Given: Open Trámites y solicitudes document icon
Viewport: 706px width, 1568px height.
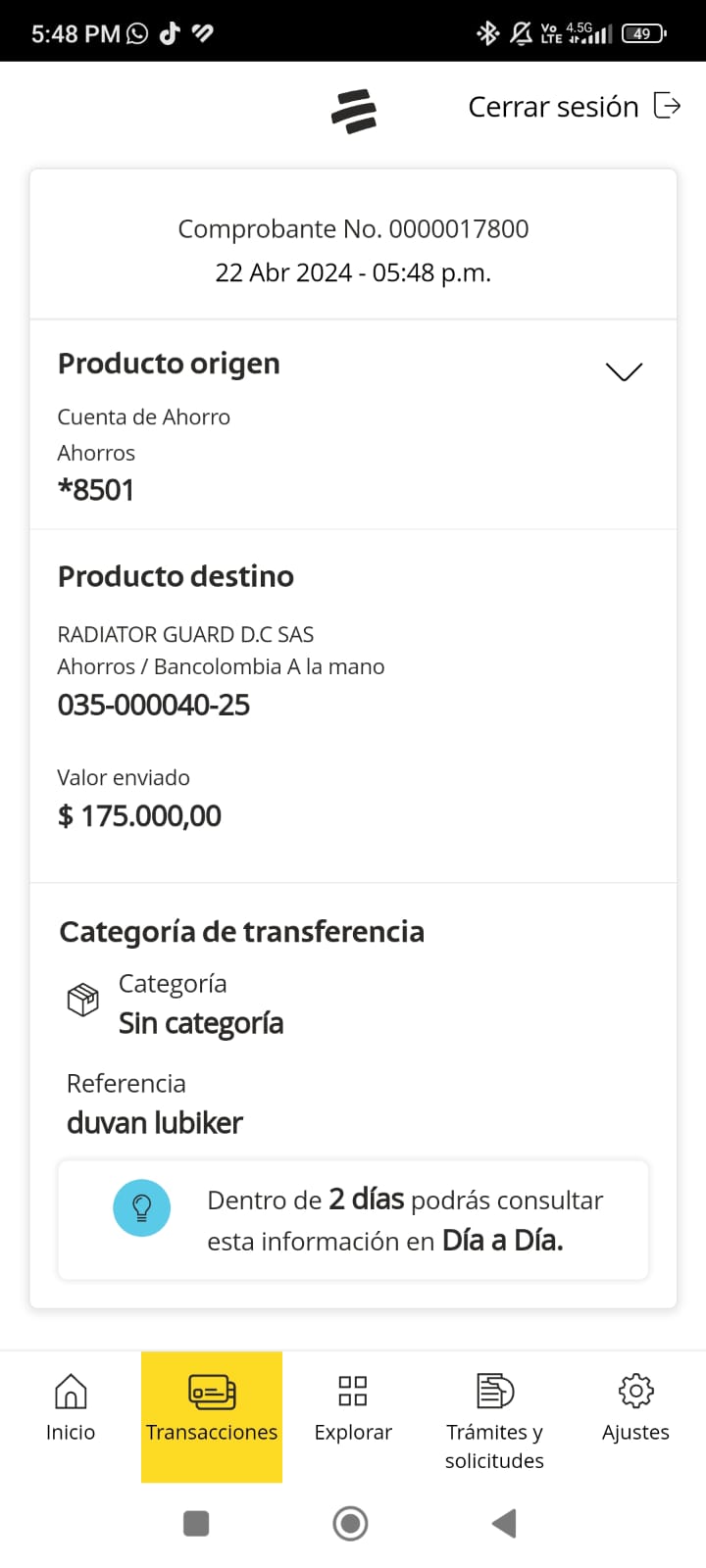Looking at the screenshot, I should [494, 1391].
